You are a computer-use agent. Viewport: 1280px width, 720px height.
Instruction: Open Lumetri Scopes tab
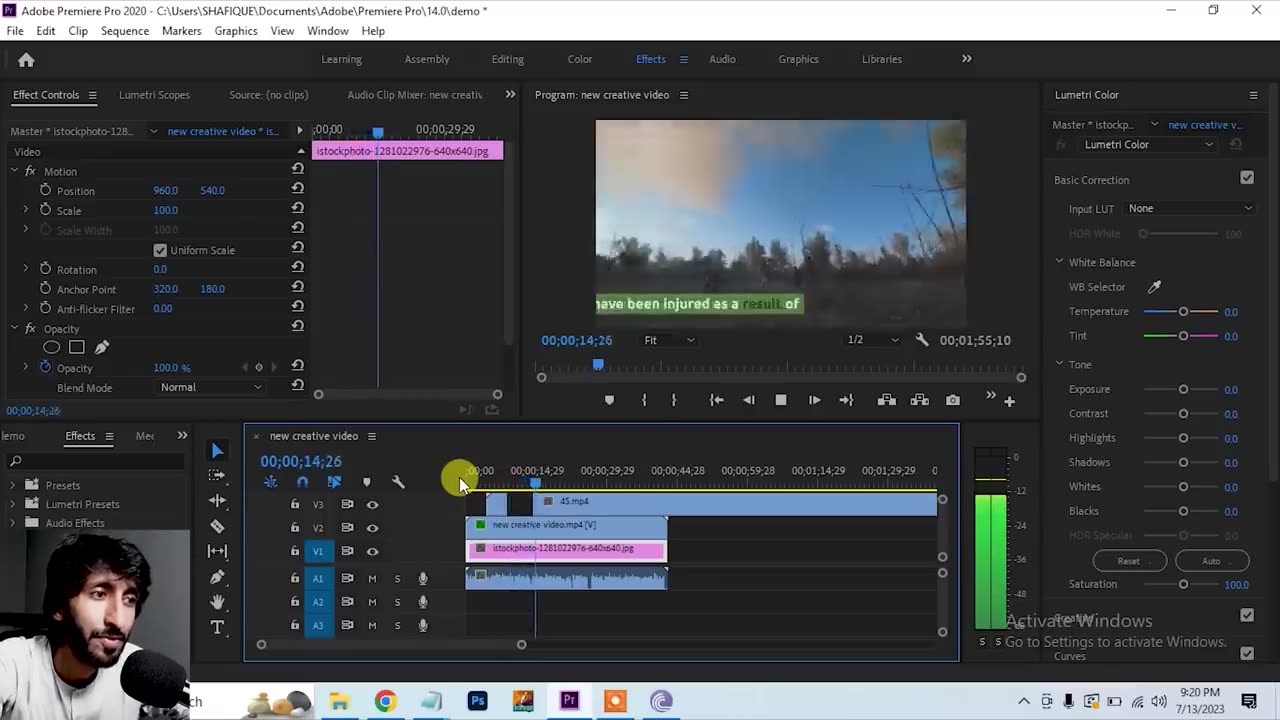(x=154, y=95)
